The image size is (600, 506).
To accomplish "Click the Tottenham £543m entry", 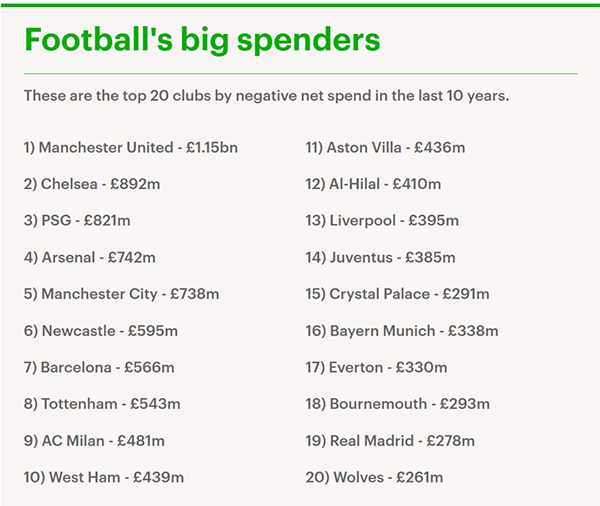I will click(x=102, y=404).
